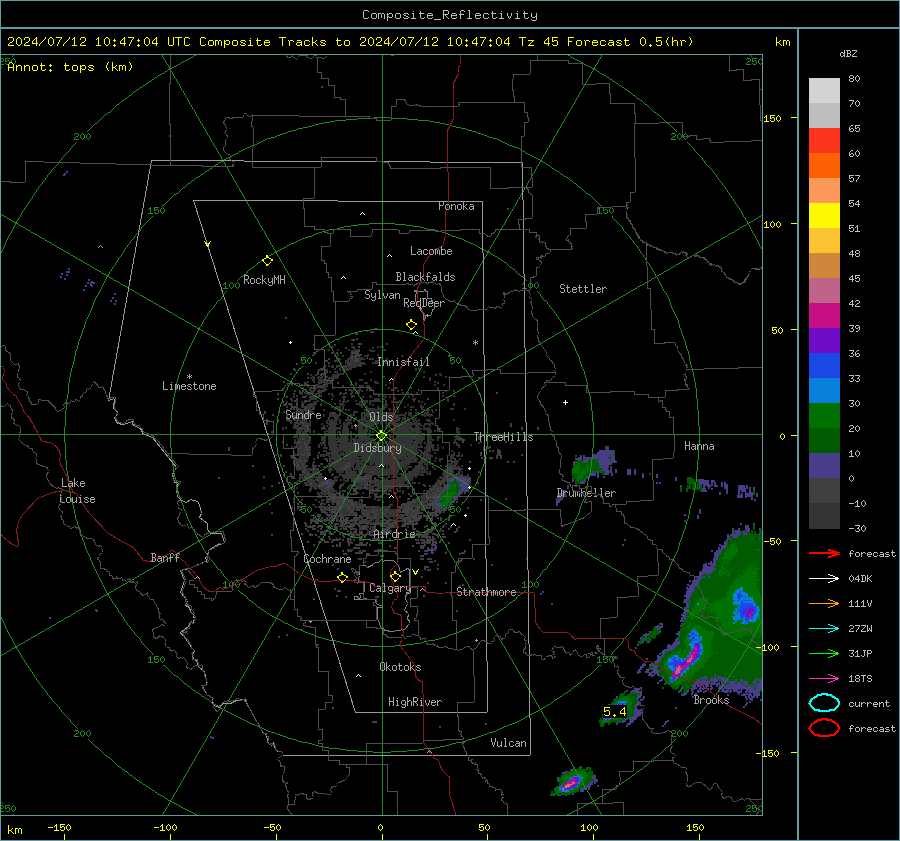
Task: Click the 'Annot: tops (km)' label
Action: tap(70, 67)
